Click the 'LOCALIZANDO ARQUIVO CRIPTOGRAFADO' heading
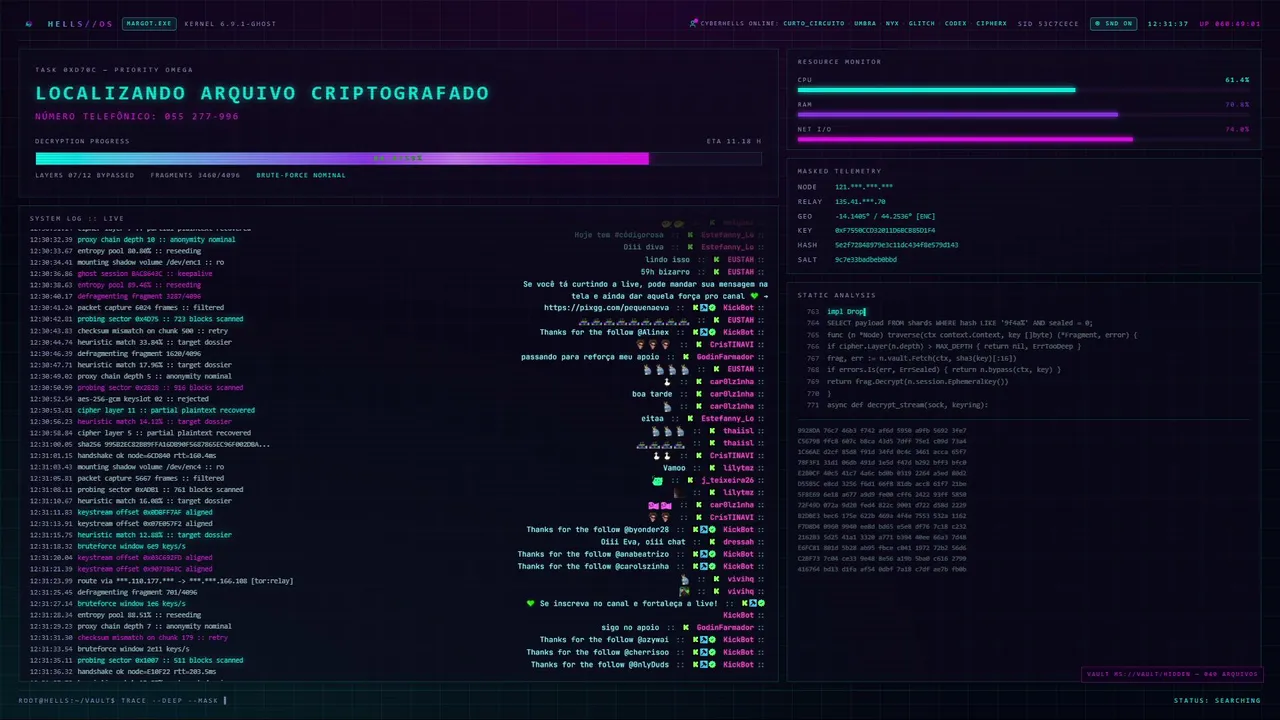Image resolution: width=1280 pixels, height=720 pixels. [262, 93]
